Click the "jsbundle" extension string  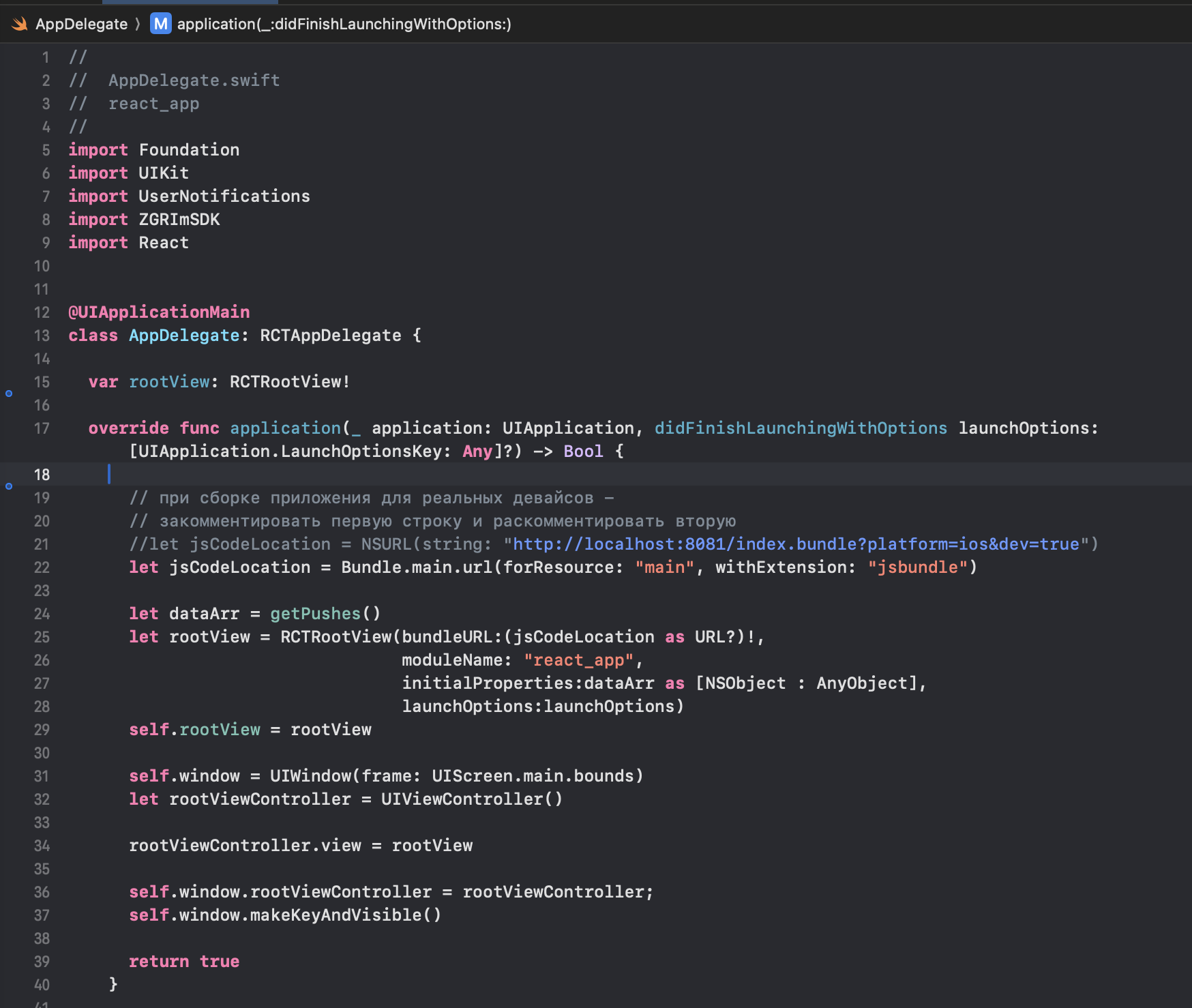[917, 567]
